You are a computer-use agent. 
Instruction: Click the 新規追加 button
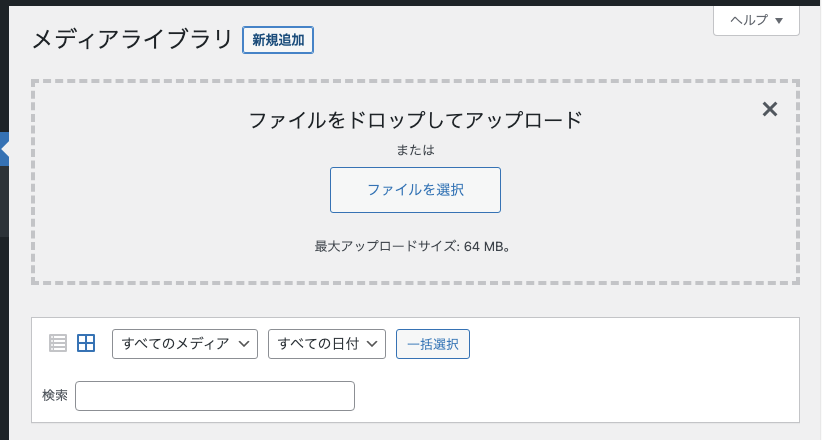click(278, 40)
